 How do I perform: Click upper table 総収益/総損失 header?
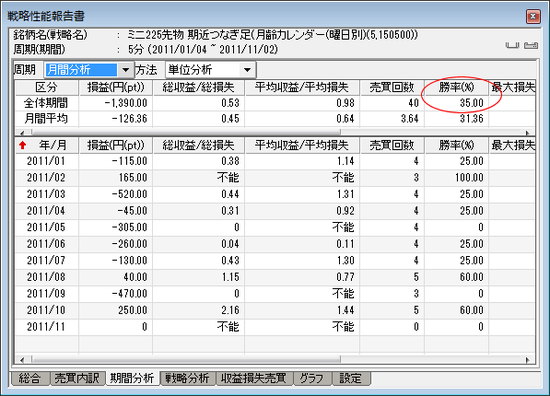coord(199,87)
